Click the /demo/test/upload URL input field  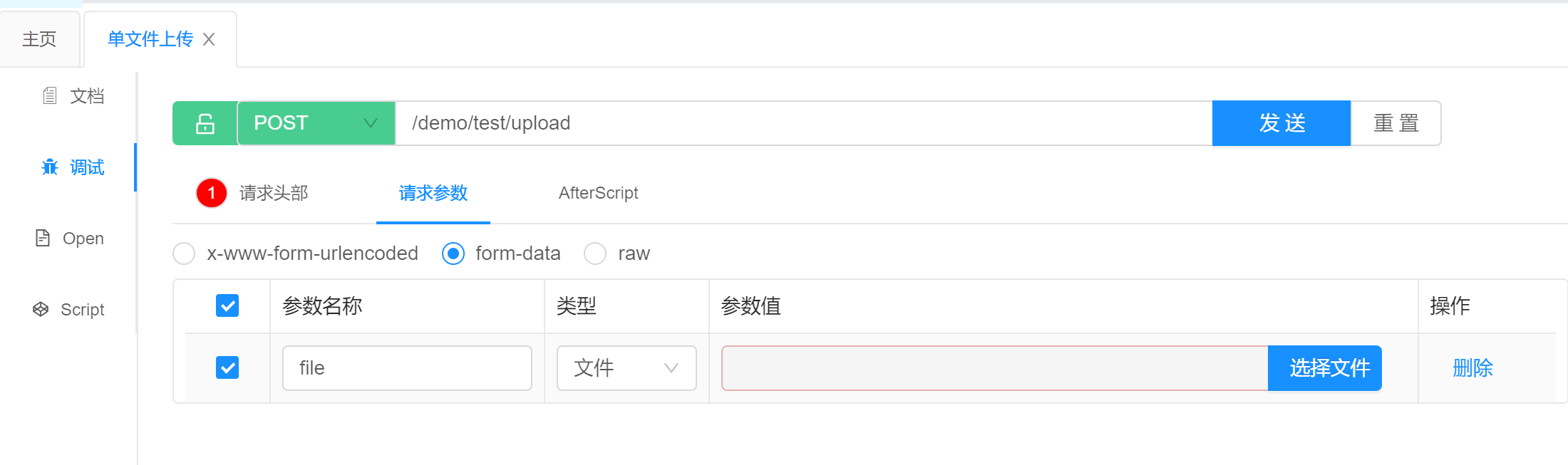pos(784,122)
